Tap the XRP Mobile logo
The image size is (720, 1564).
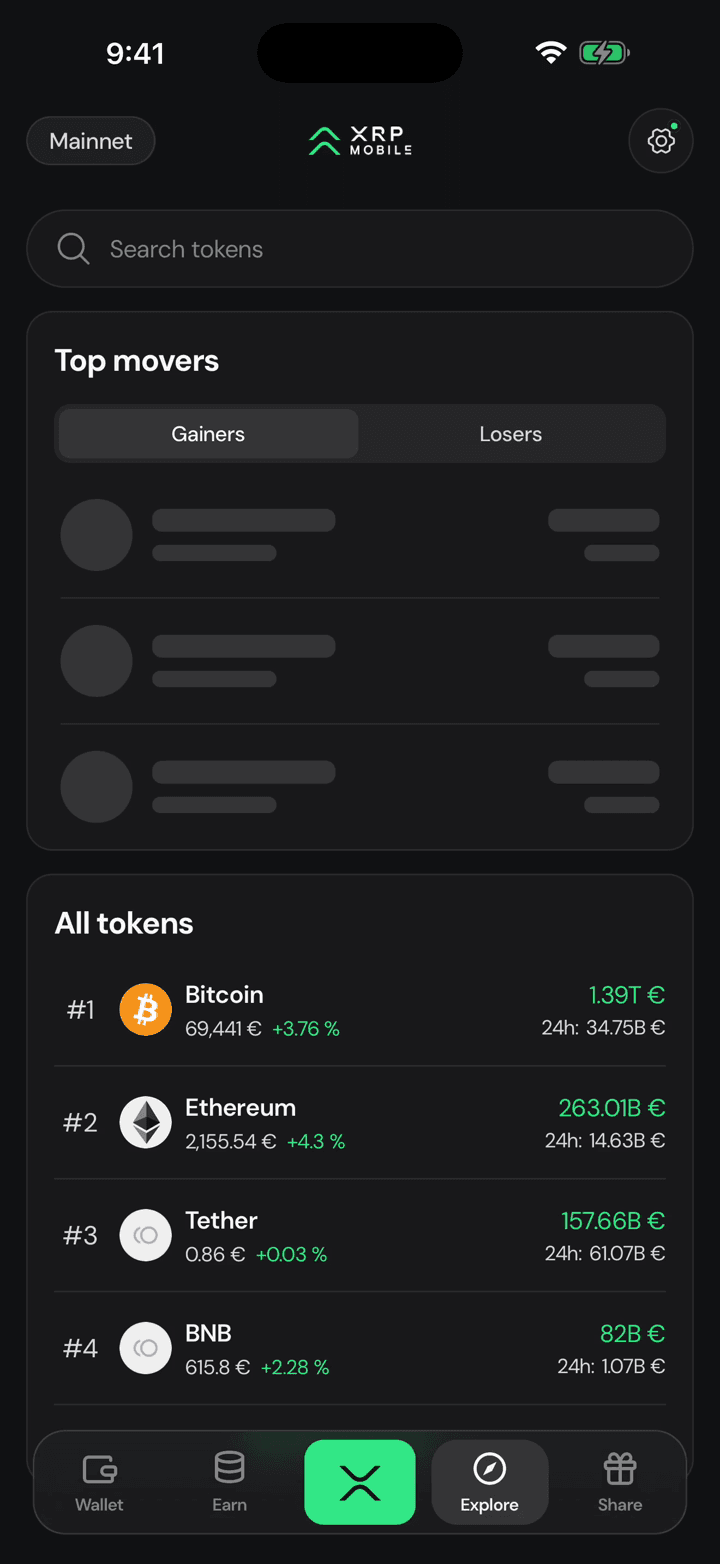(x=360, y=141)
